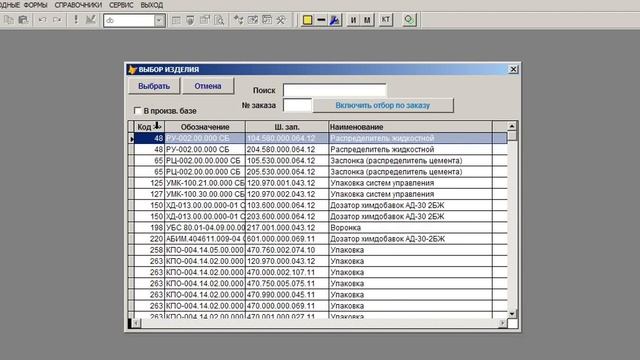Click the М toolbar button
This screenshot has width=640, height=360.
(367, 20)
